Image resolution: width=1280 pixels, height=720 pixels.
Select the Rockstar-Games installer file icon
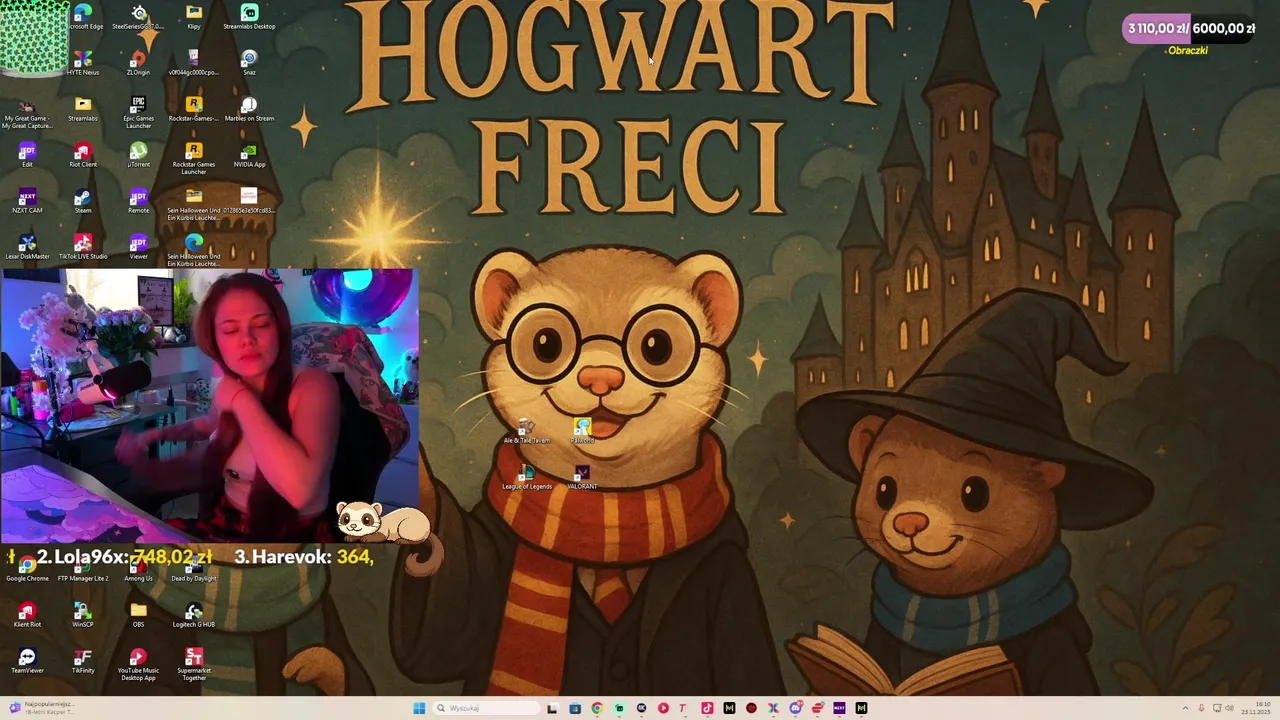point(194,109)
